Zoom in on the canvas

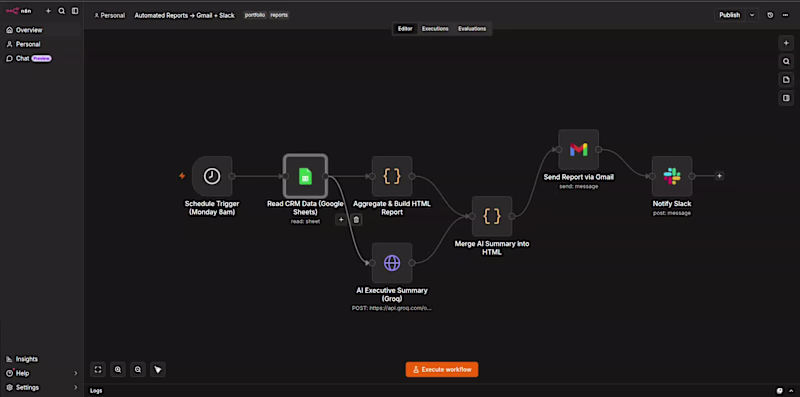tap(118, 369)
